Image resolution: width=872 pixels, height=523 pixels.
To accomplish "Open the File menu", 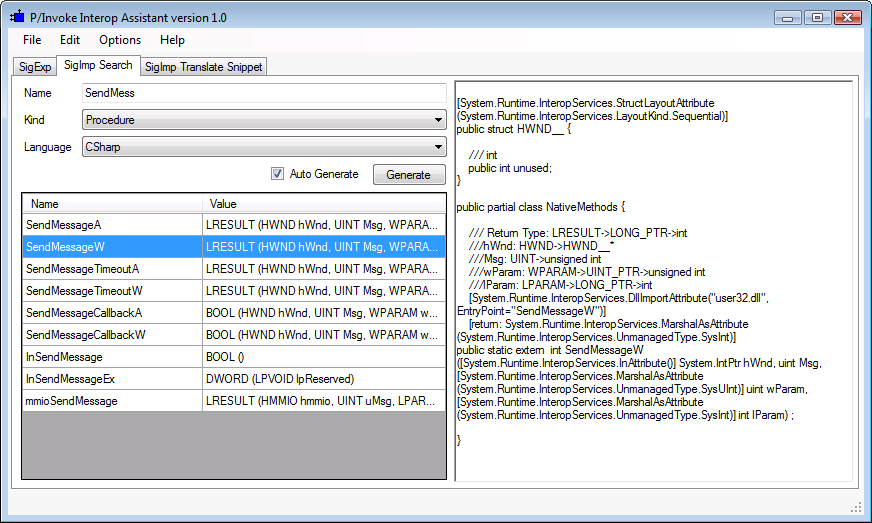I will click(x=32, y=40).
